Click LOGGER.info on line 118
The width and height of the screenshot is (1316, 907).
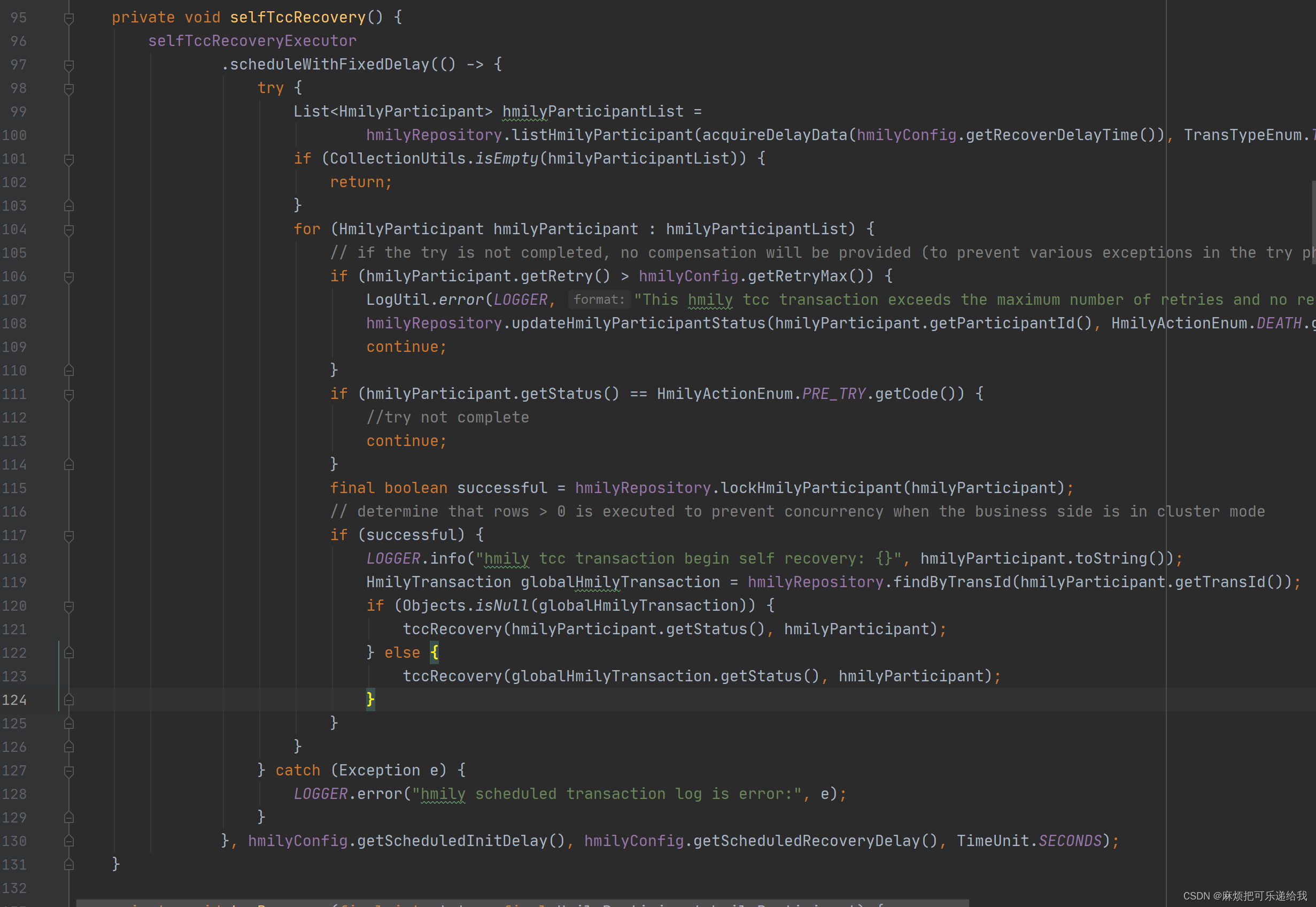click(x=416, y=559)
